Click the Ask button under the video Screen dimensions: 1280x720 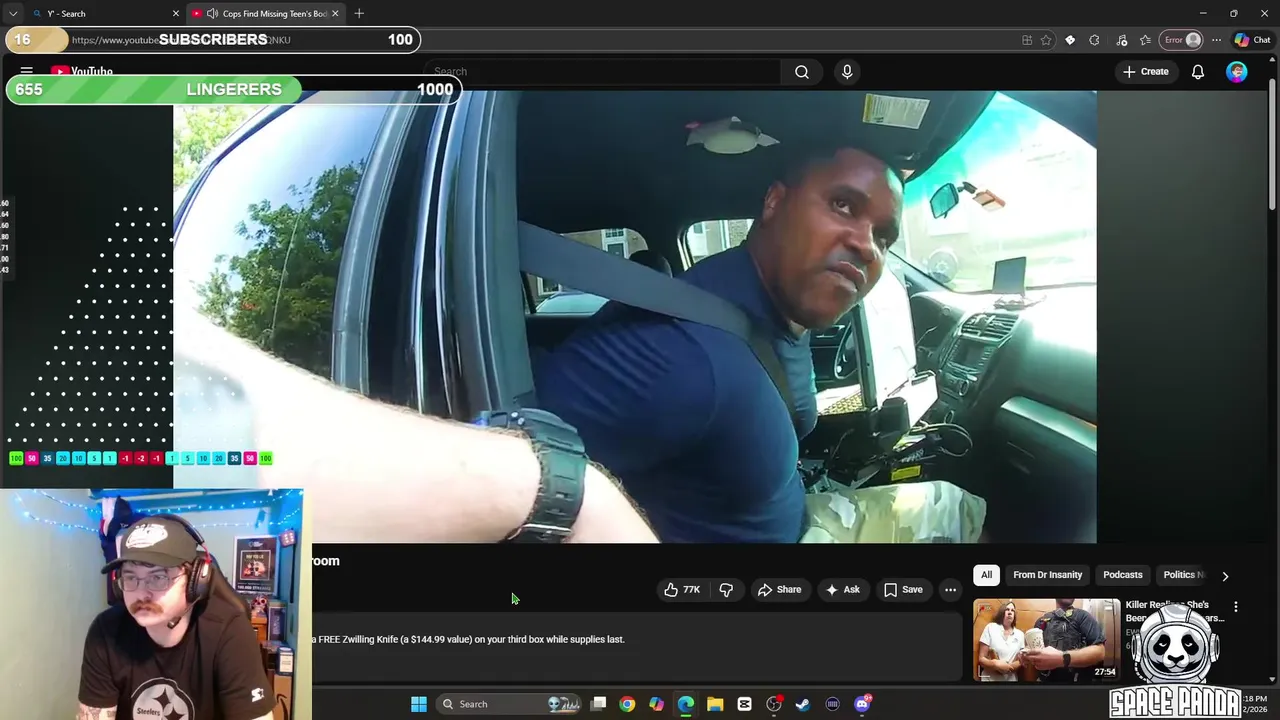pyautogui.click(x=842, y=590)
